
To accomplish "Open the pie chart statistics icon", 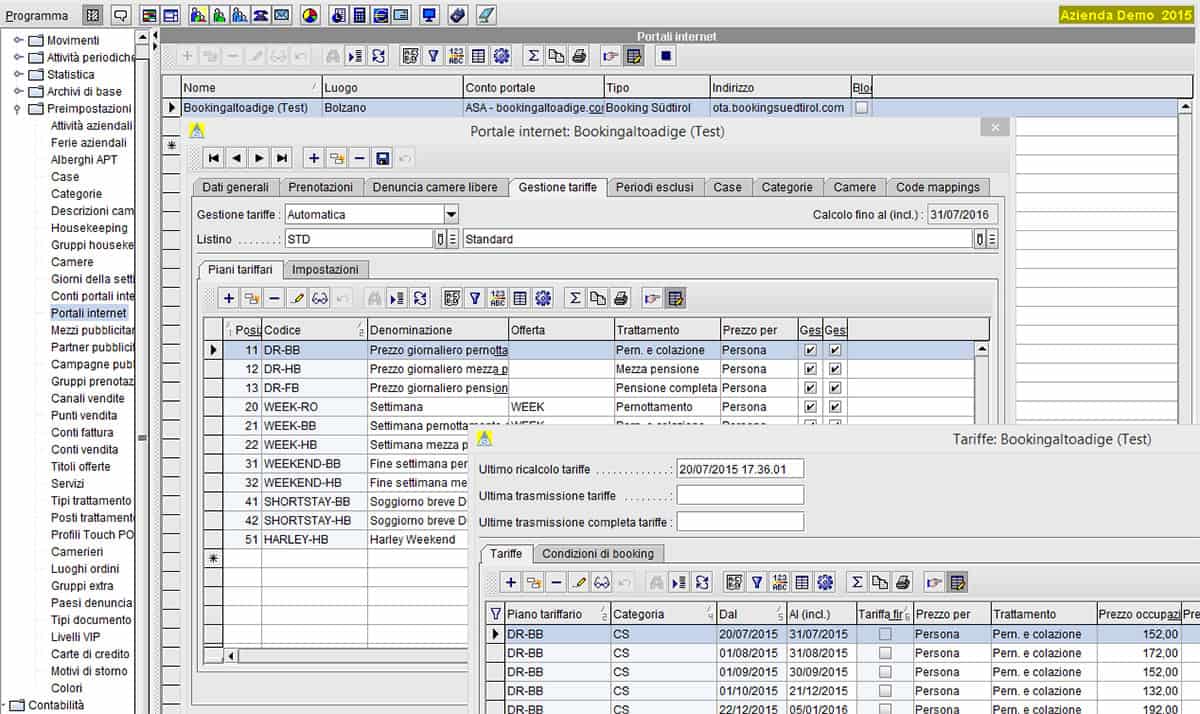I will [x=309, y=15].
